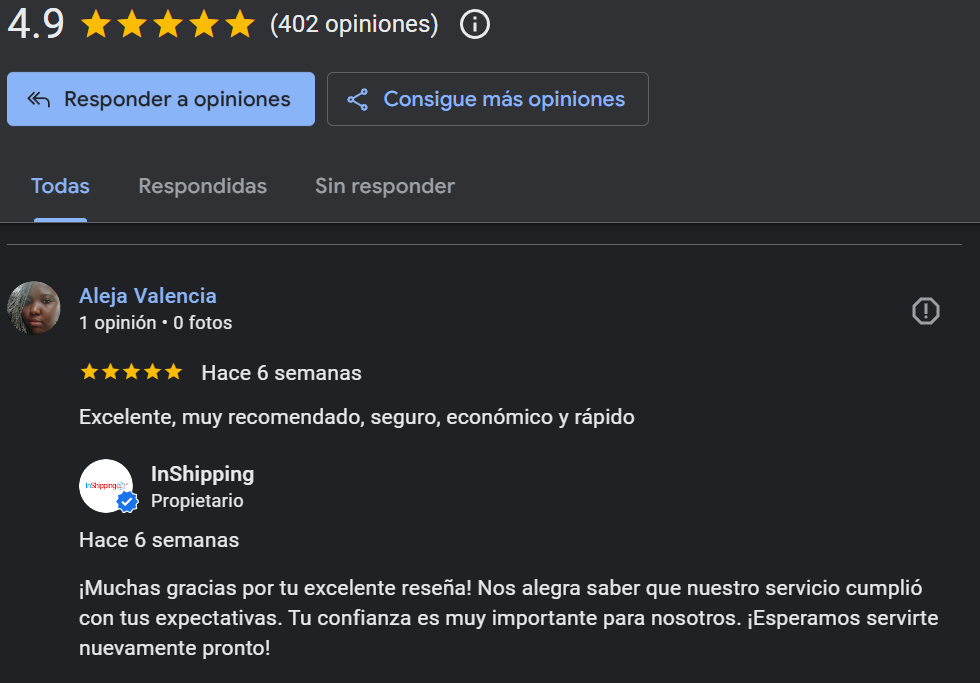Image resolution: width=980 pixels, height=683 pixels.
Task: Click the owner reply text thanking the reviewer
Action: [508, 618]
